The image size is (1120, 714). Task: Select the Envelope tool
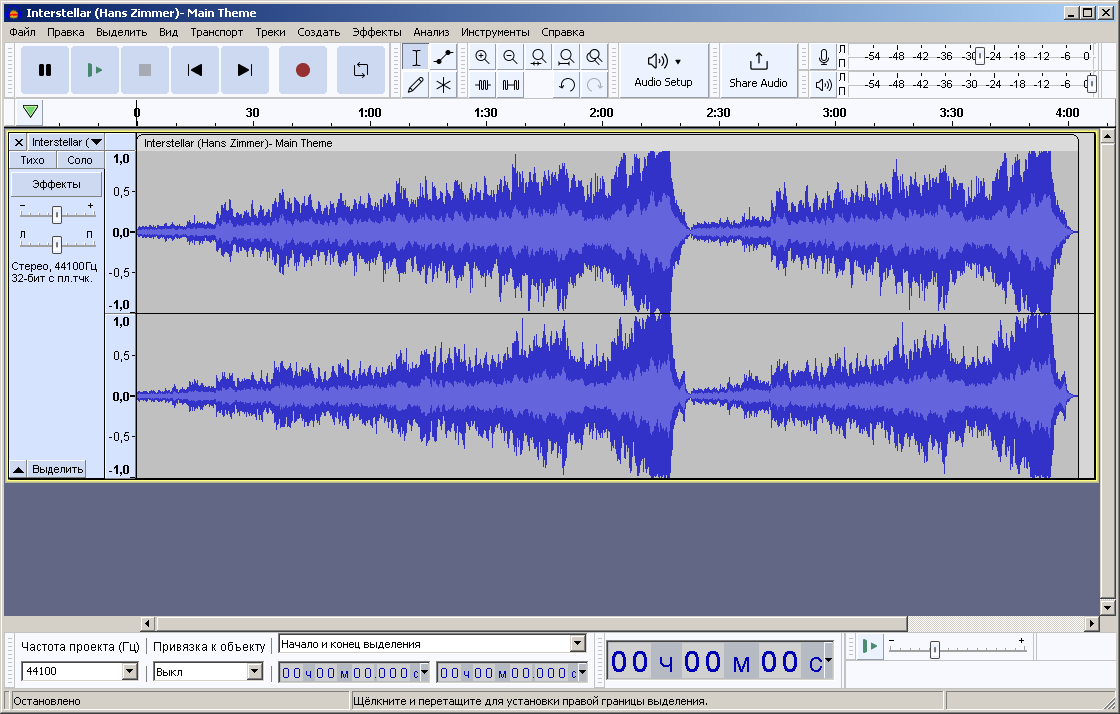445,57
